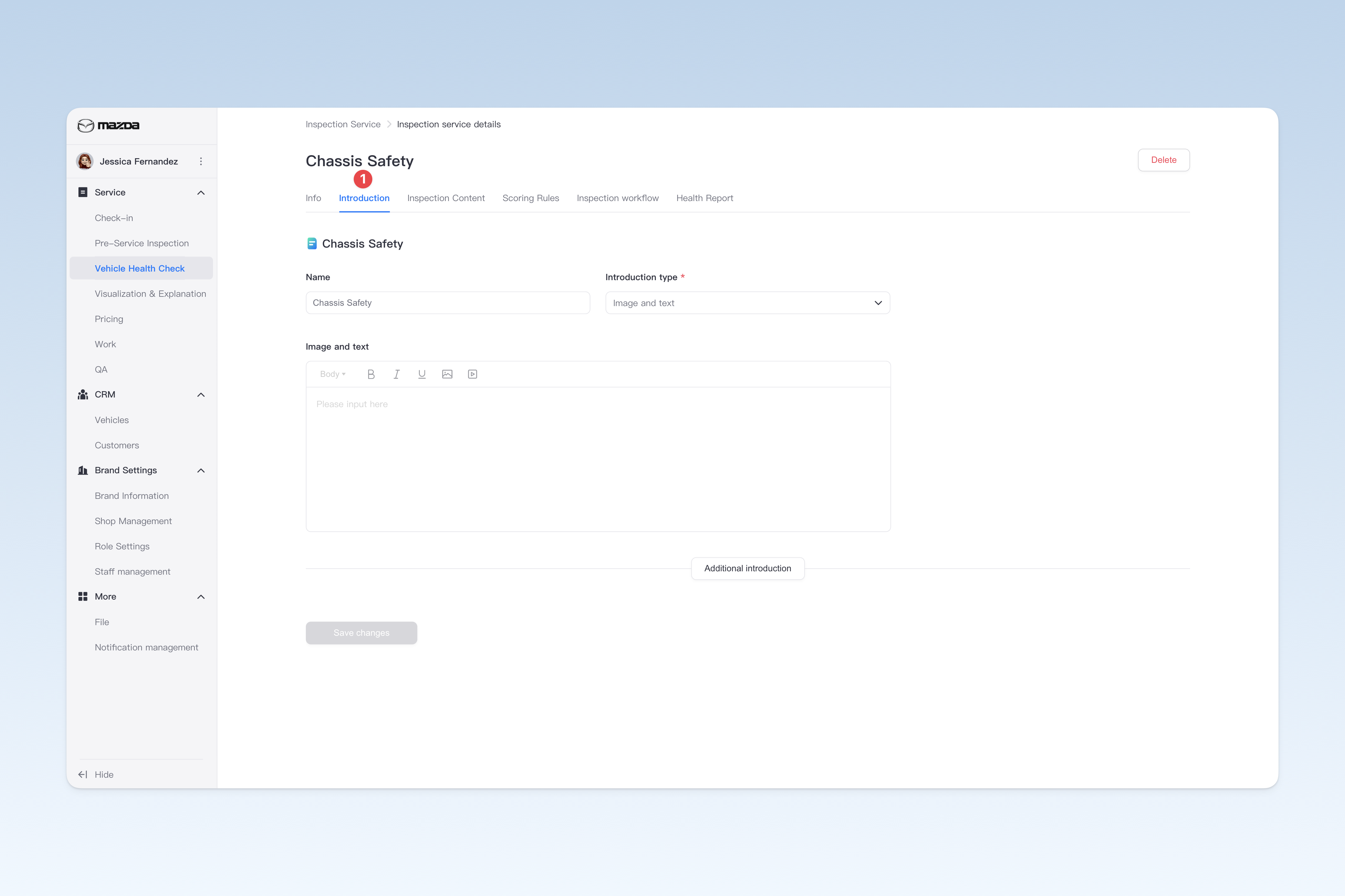Open Notification management sidebar item
Viewport: 1345px width, 896px height.
click(x=146, y=647)
